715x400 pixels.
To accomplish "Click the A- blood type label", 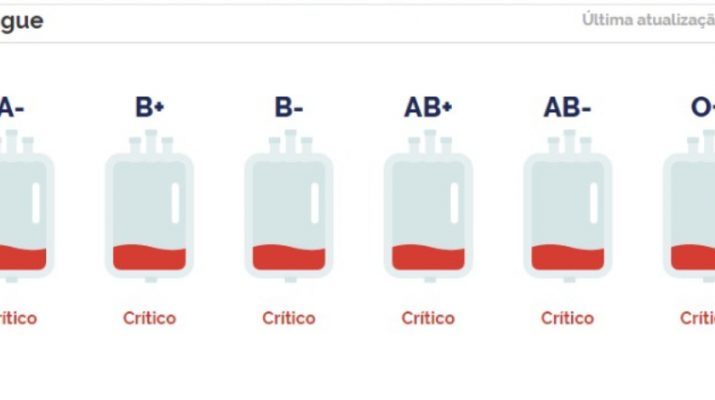I will pyautogui.click(x=12, y=107).
